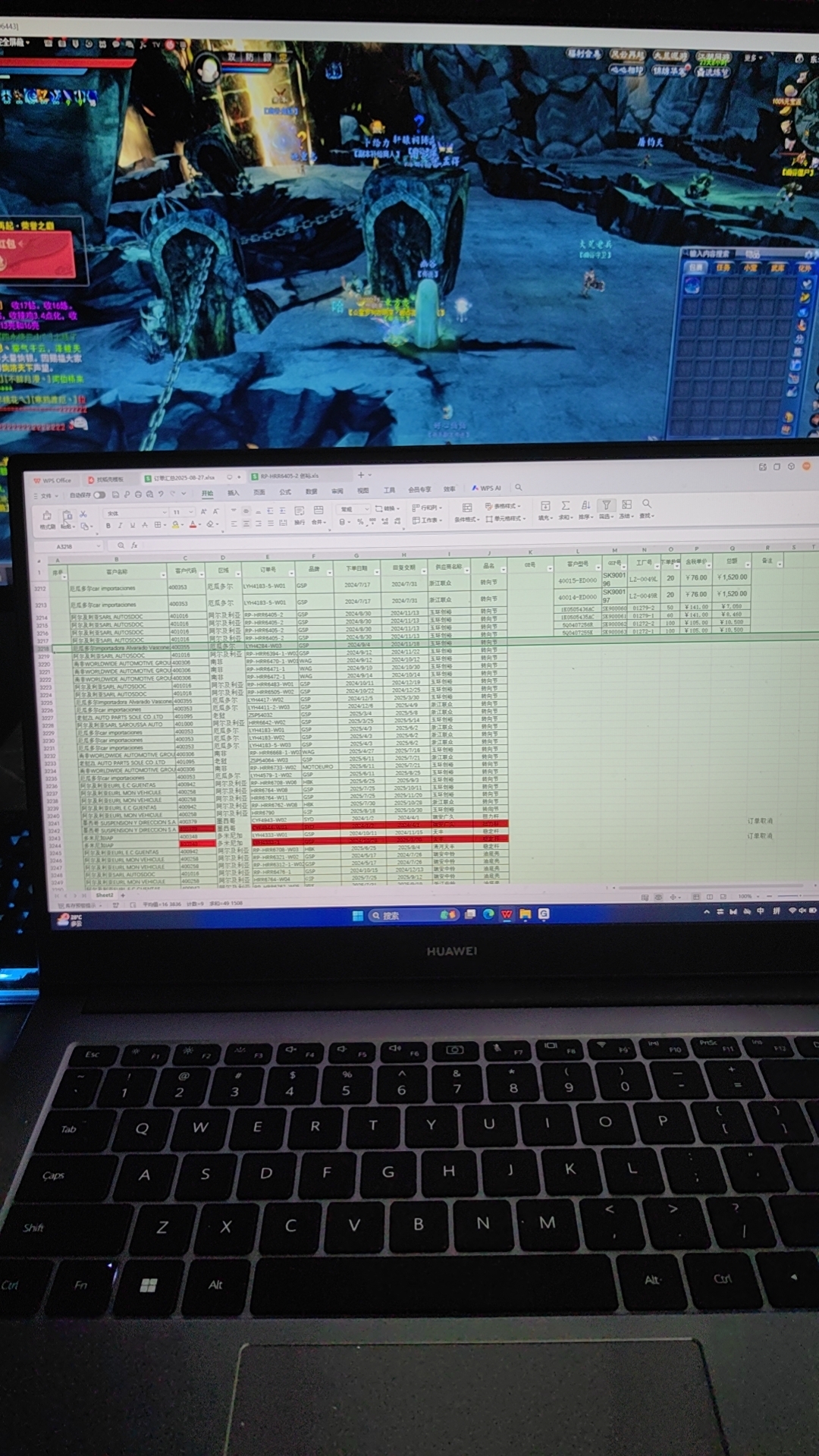Click the Sum (求和) sigma icon
This screenshot has width=819, height=1456.
point(566,505)
